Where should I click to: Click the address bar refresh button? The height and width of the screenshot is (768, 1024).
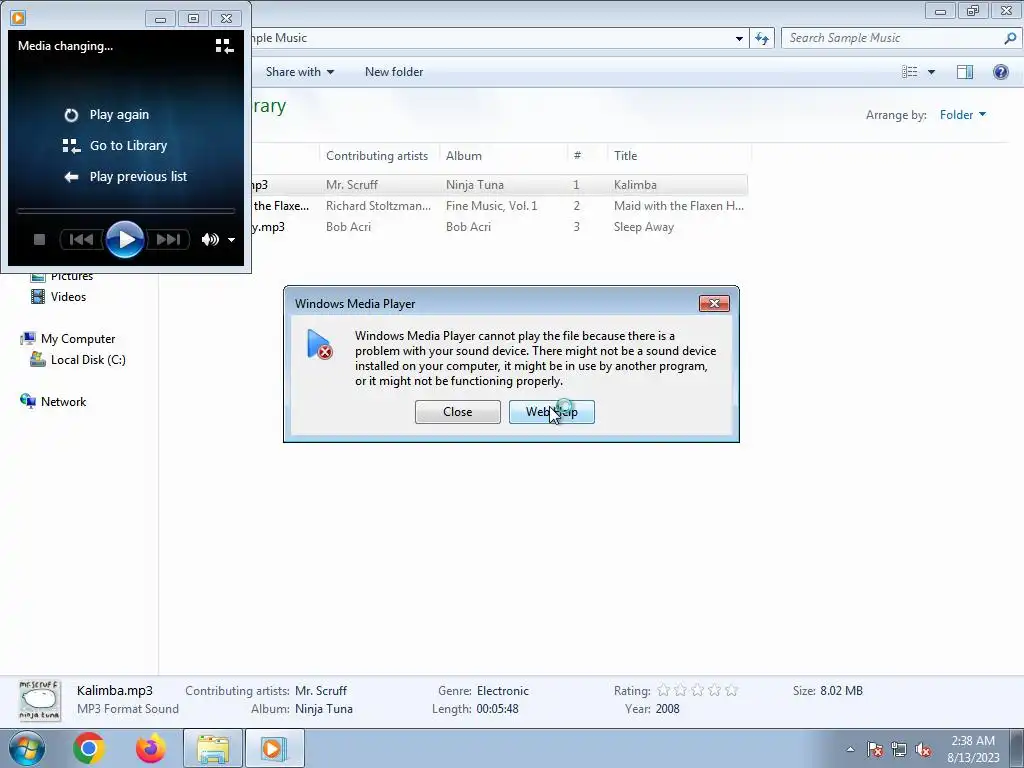tap(762, 38)
